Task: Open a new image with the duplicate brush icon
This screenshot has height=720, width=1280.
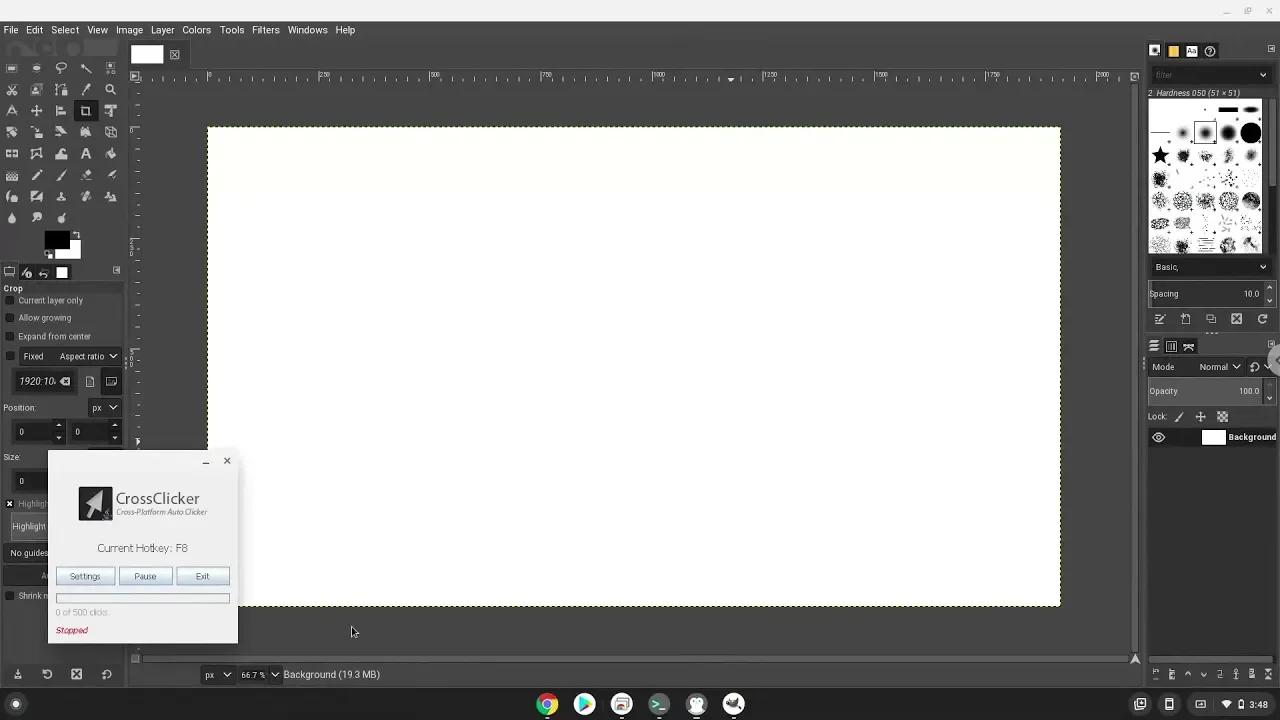Action: pyautogui.click(x=1211, y=318)
